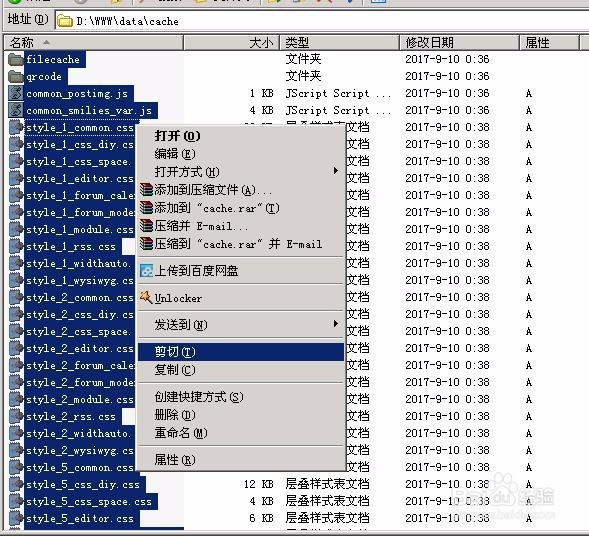
Task: Click the 文件夹 type text of filecache row
Action: click(304, 59)
